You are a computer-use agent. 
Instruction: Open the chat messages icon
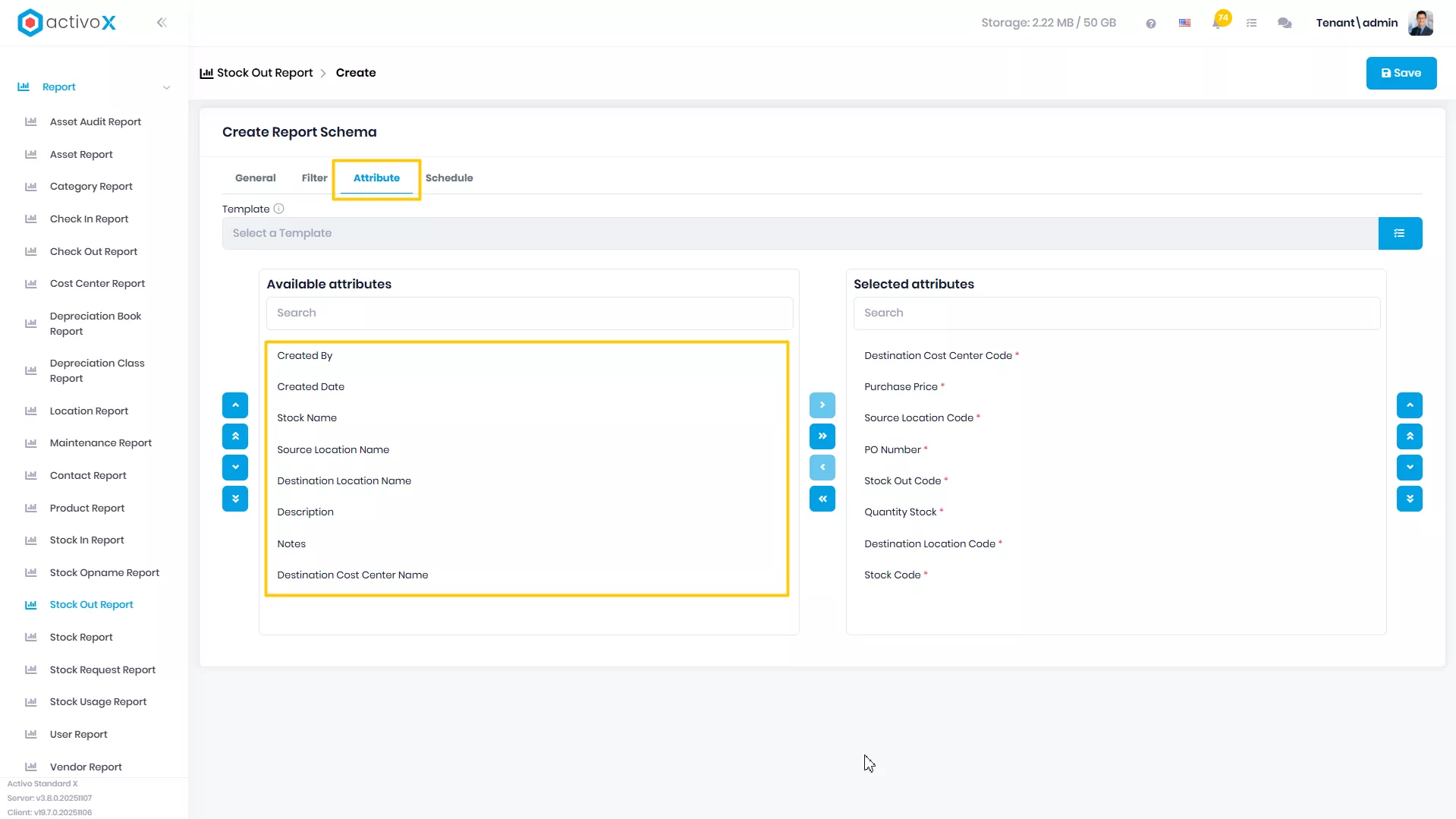[x=1285, y=24]
